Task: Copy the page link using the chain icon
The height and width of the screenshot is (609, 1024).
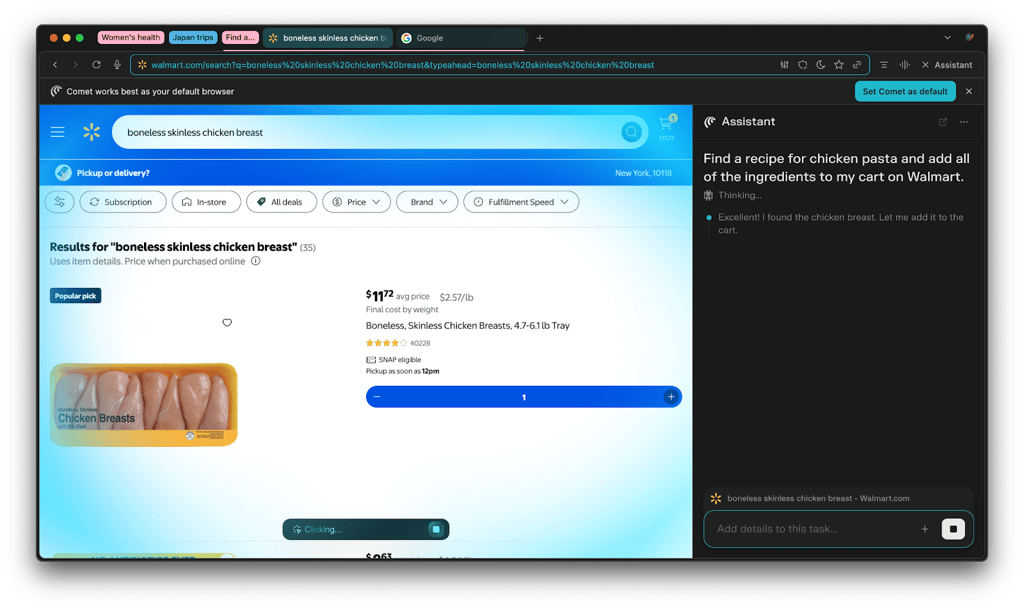Action: pos(857,65)
